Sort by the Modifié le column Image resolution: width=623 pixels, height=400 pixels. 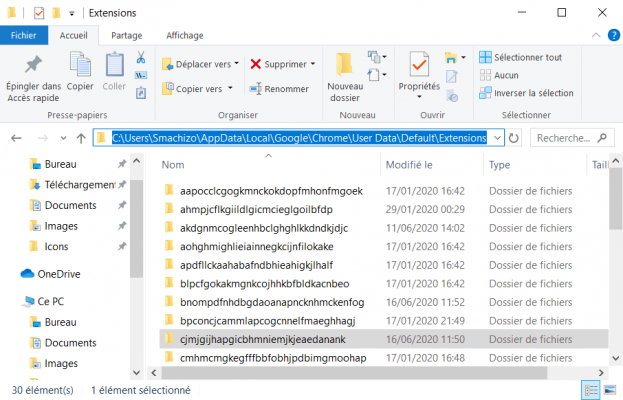pyautogui.click(x=409, y=165)
